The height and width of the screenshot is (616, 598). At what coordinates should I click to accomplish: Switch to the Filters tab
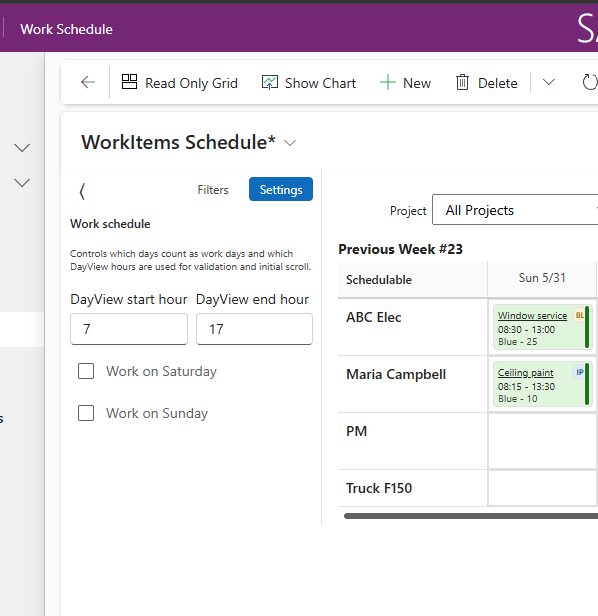click(x=213, y=190)
